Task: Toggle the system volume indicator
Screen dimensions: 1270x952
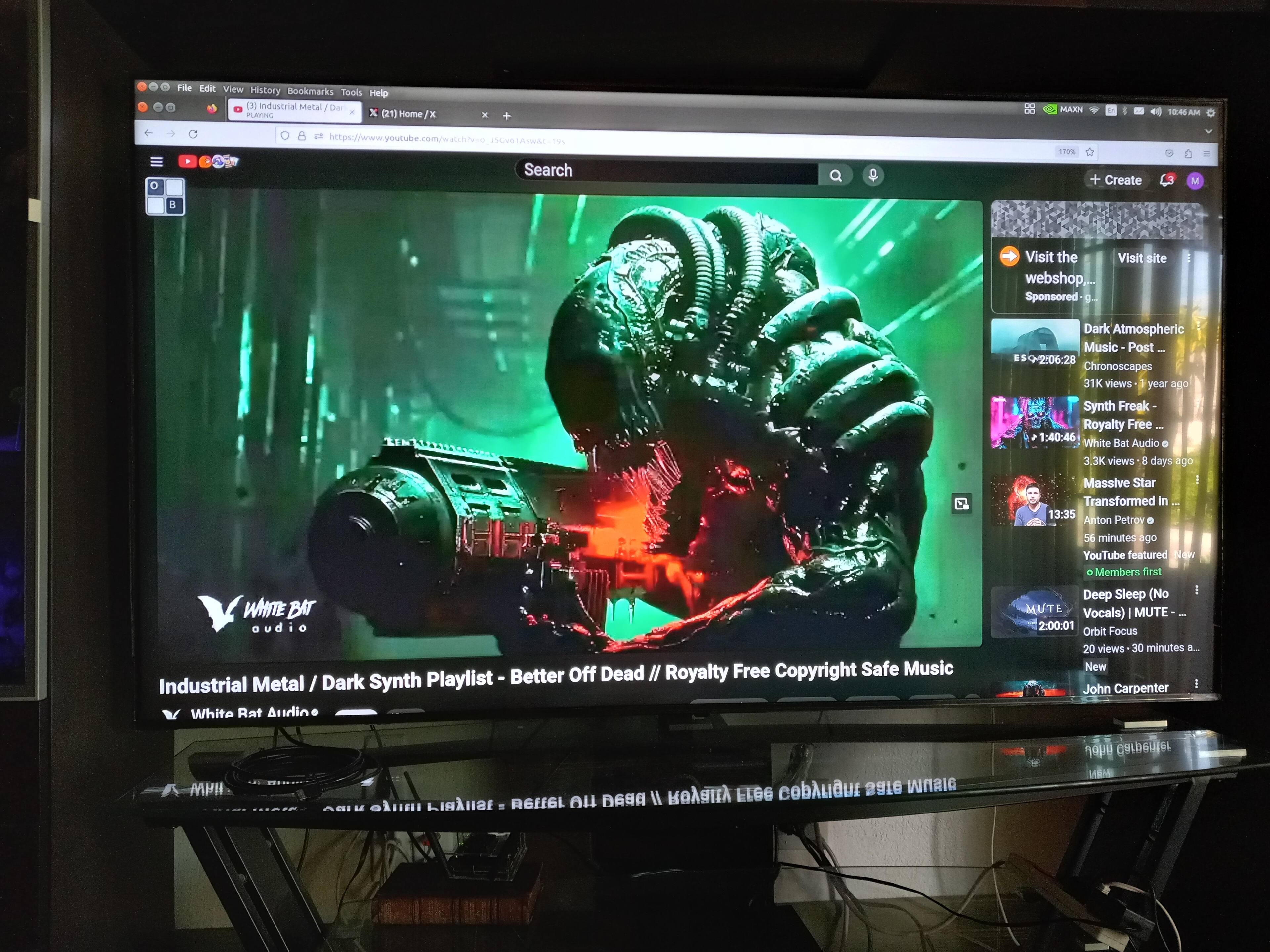Action: pyautogui.click(x=1155, y=112)
